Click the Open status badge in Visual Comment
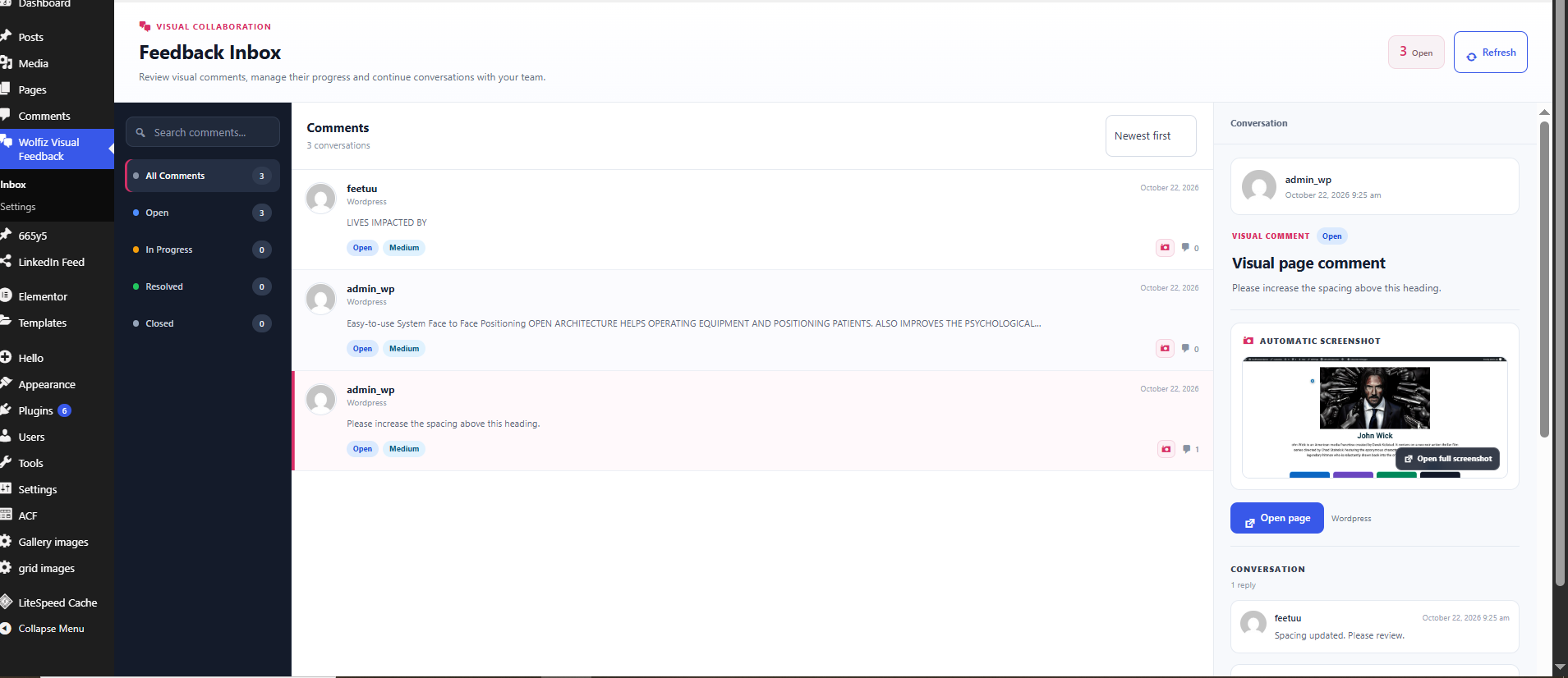The width and height of the screenshot is (1568, 678). pyautogui.click(x=1331, y=236)
